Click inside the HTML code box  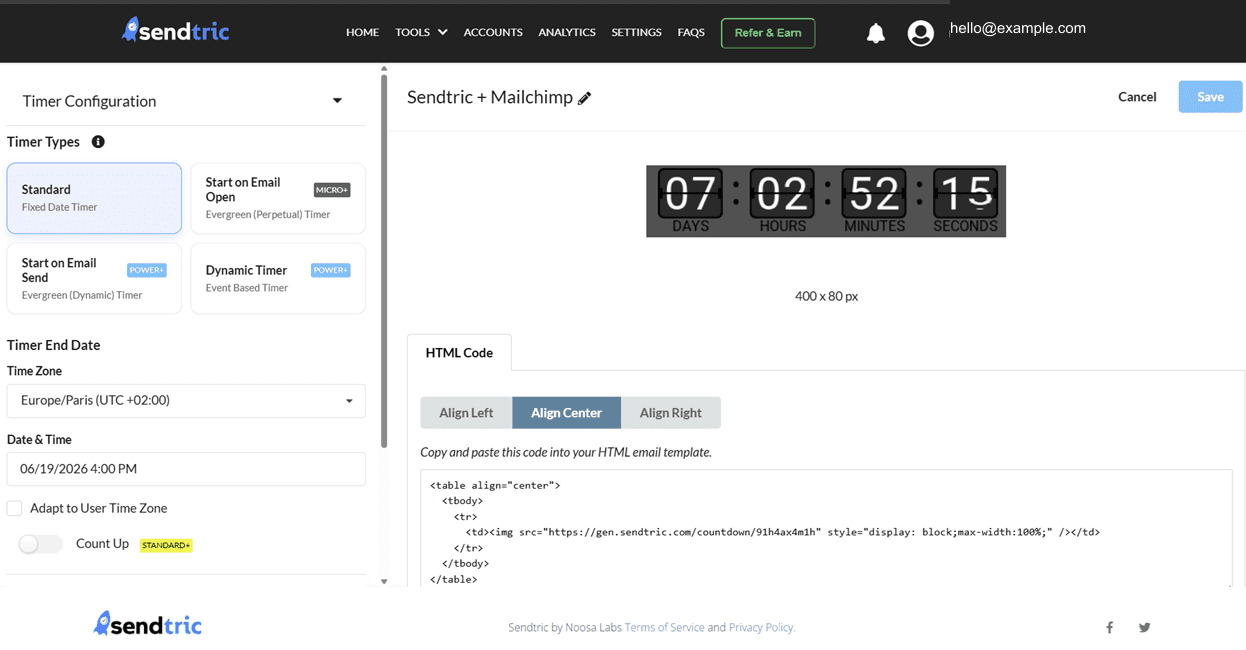click(826, 528)
